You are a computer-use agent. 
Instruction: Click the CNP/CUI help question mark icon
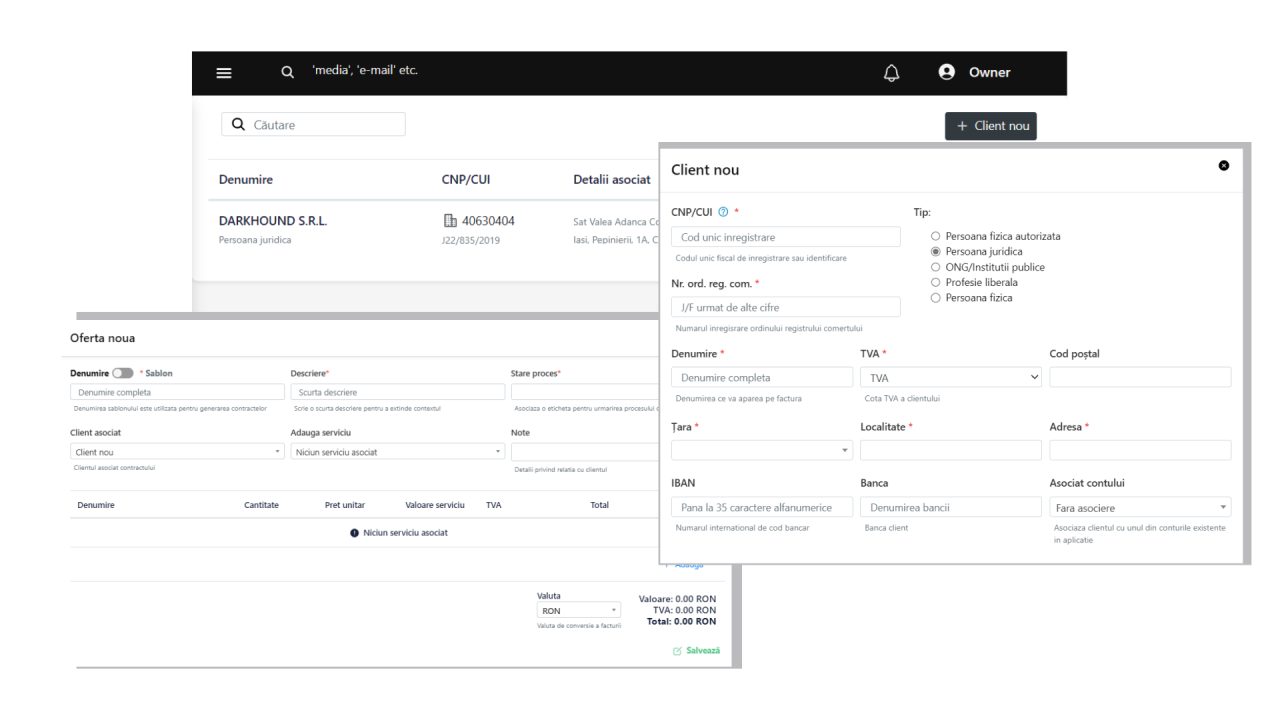tap(723, 212)
